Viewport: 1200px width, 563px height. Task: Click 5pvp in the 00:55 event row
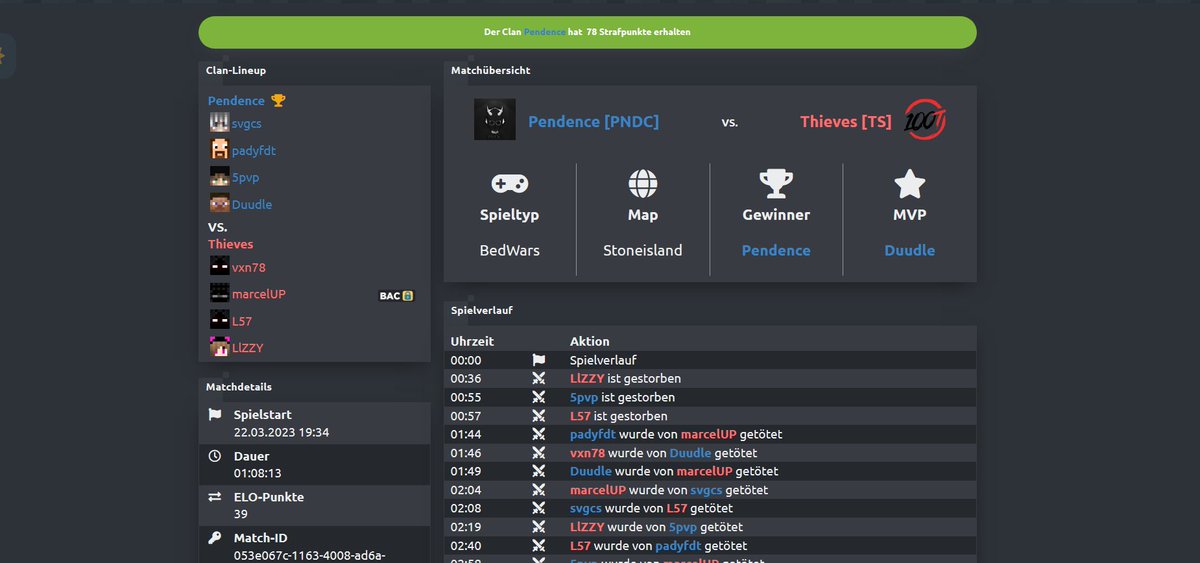coord(584,397)
